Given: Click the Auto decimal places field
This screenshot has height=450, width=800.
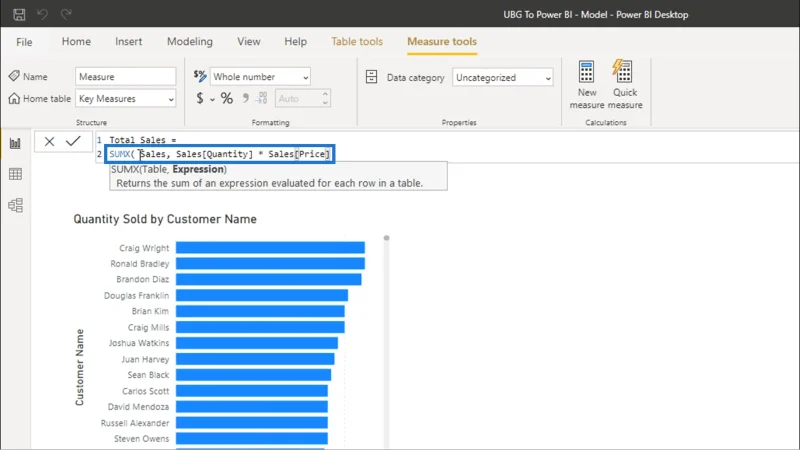Looking at the screenshot, I should (x=298, y=98).
